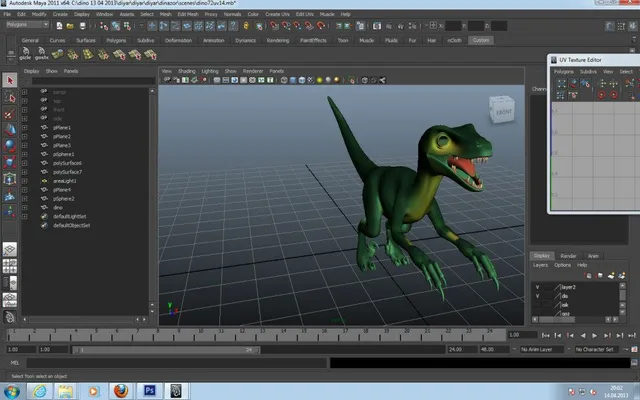Click frame 12 on the time slider
This screenshot has width=640, height=400.
pos(242,336)
